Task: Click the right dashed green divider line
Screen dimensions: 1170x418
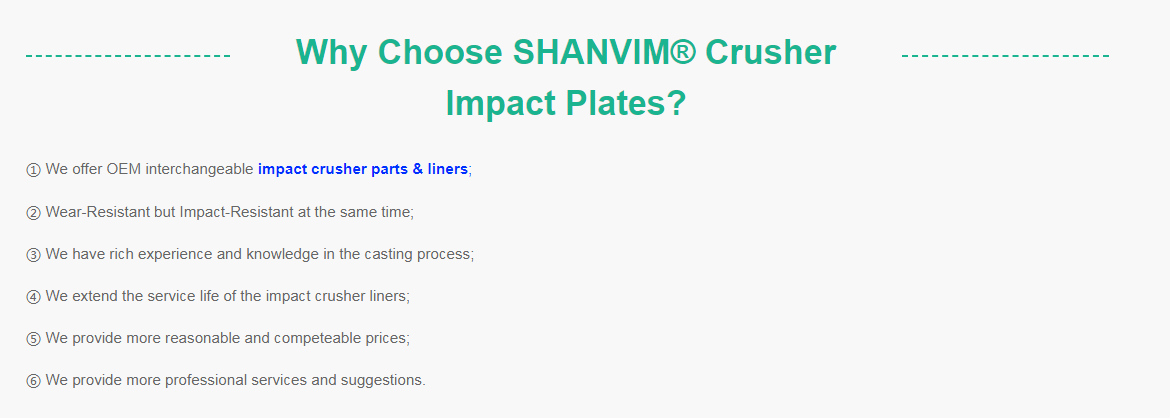Action: coord(1005,56)
